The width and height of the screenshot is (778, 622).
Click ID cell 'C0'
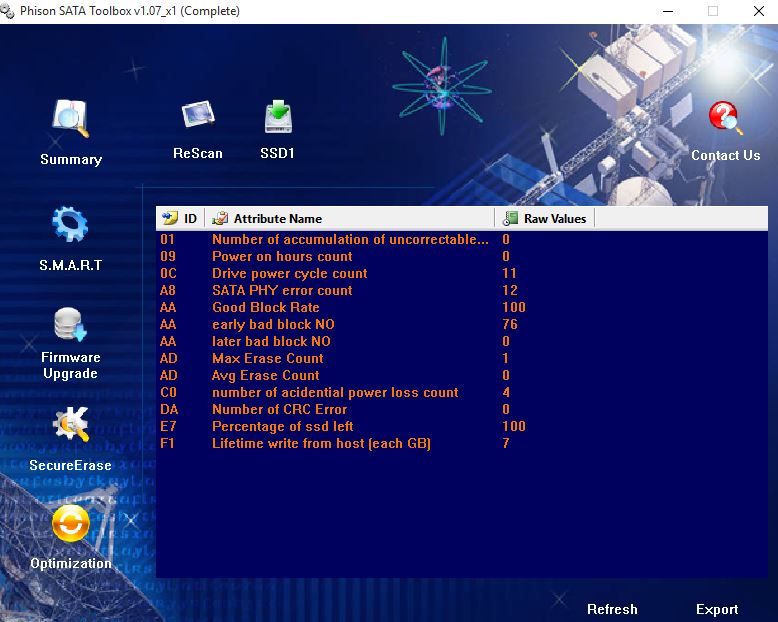pos(168,392)
